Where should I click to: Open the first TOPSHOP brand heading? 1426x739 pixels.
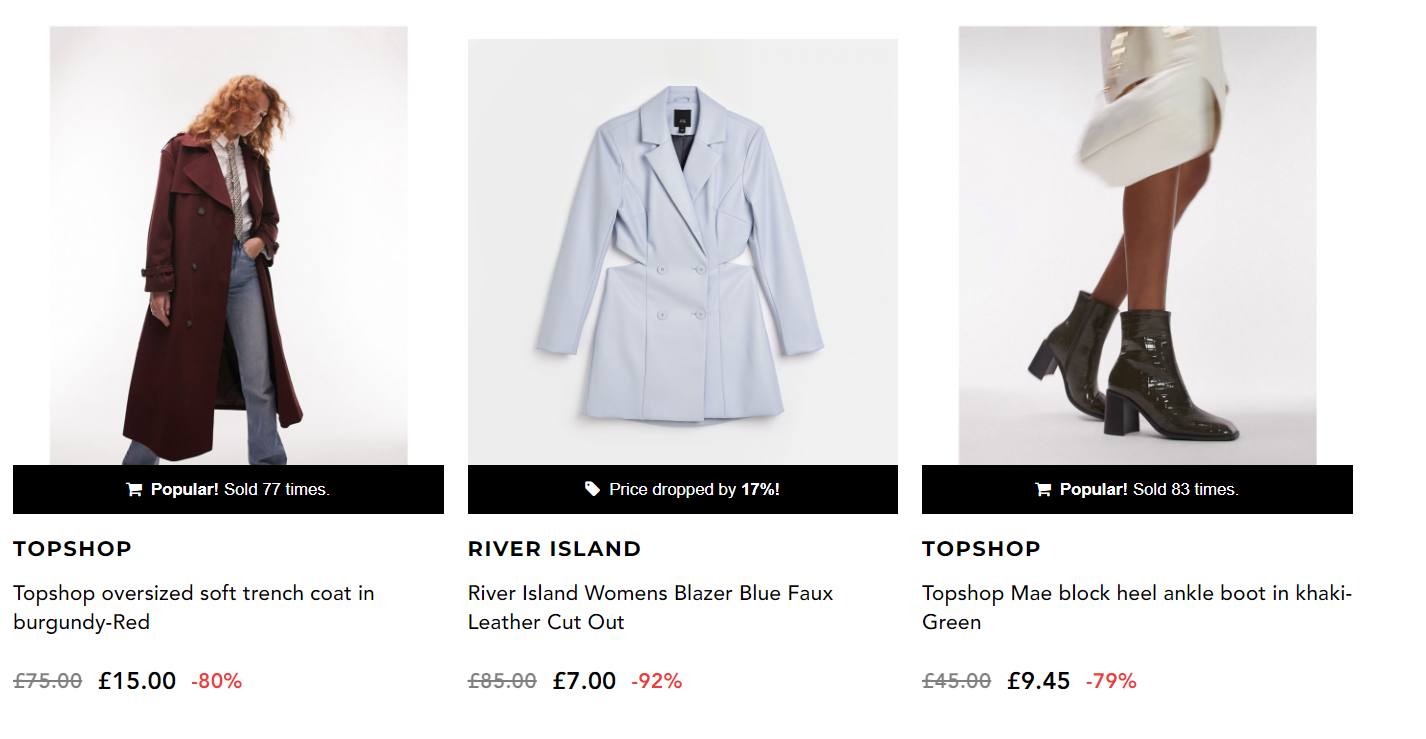[x=72, y=549]
